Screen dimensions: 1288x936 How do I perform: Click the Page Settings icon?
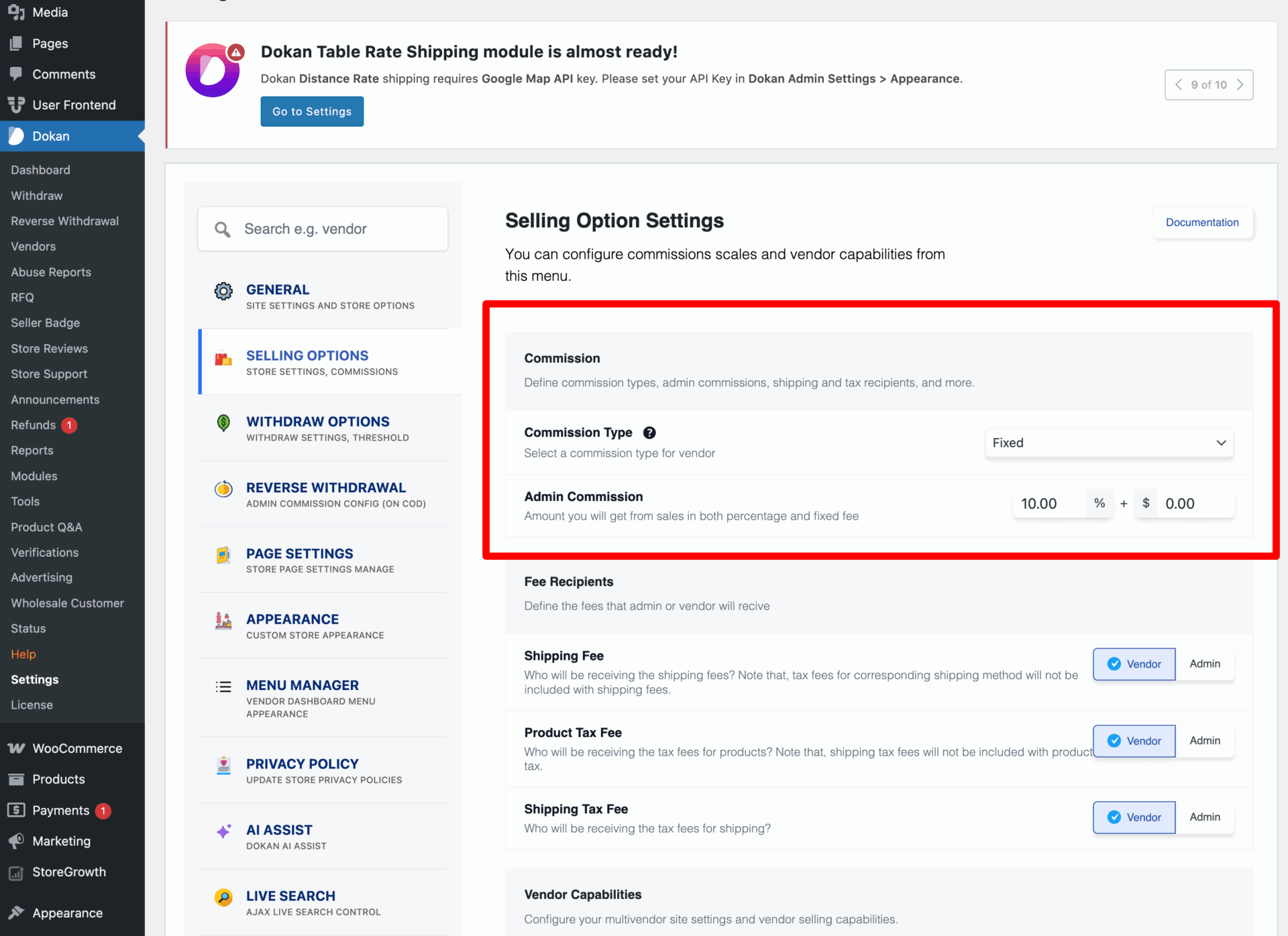(x=223, y=555)
